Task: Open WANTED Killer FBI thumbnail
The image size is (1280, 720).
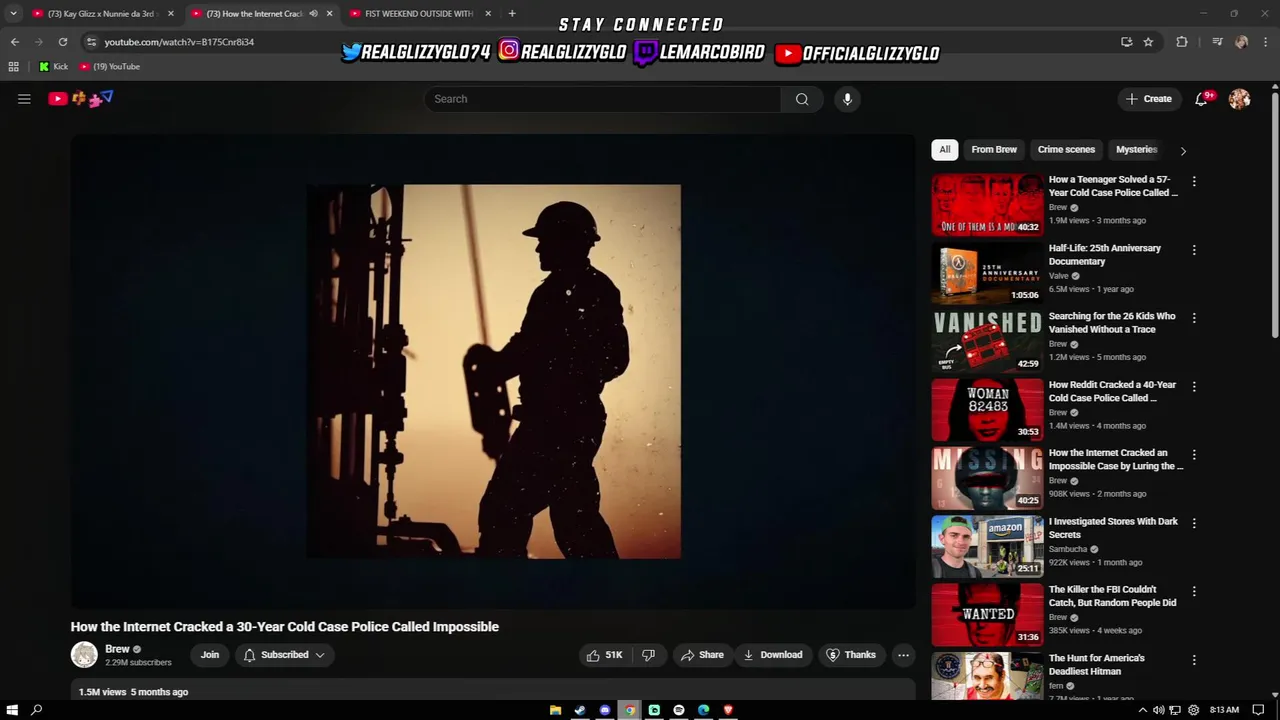Action: pos(987,615)
